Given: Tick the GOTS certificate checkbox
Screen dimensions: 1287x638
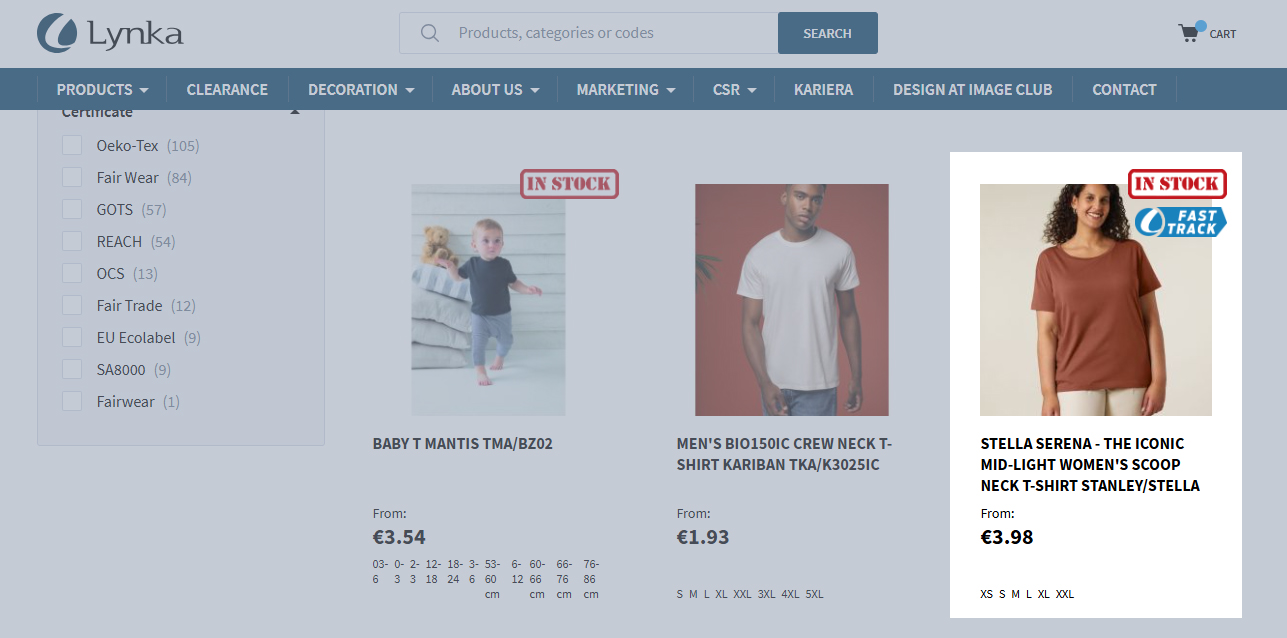Looking at the screenshot, I should pyautogui.click(x=72, y=210).
